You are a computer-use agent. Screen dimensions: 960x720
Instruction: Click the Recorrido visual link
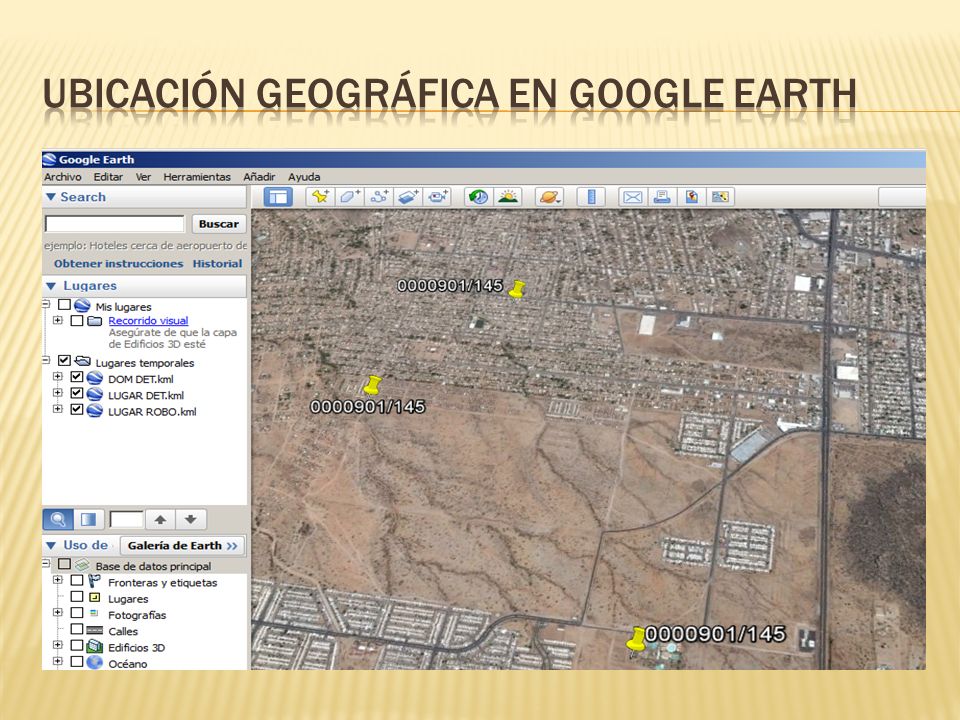pyautogui.click(x=148, y=321)
